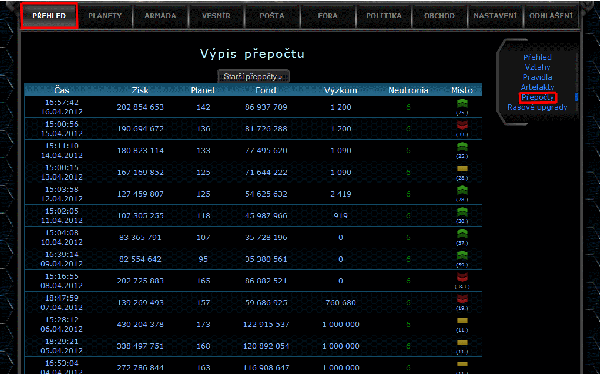Click the green rank-up icon in the 16.04.2012 row
Viewport: 600px width, 374px height.
(x=462, y=103)
